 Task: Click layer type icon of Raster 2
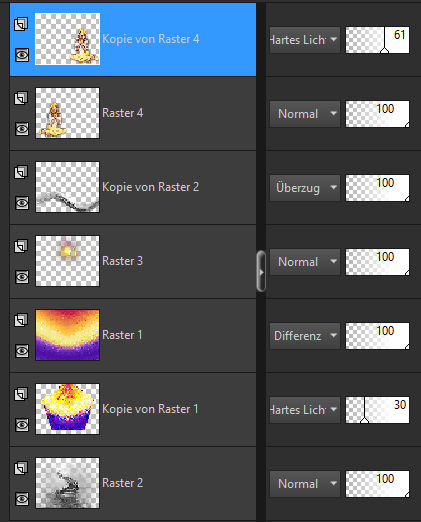[21, 468]
